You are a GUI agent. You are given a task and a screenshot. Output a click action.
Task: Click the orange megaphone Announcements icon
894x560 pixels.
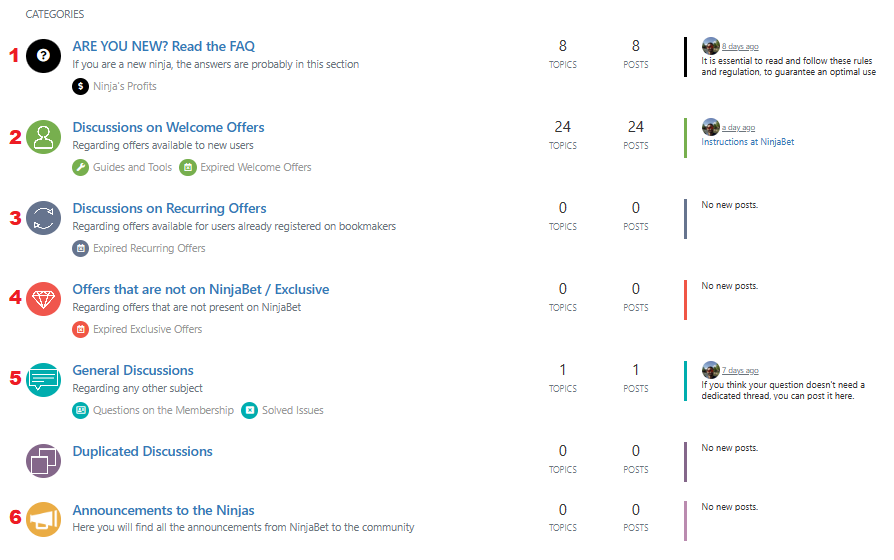point(43,519)
